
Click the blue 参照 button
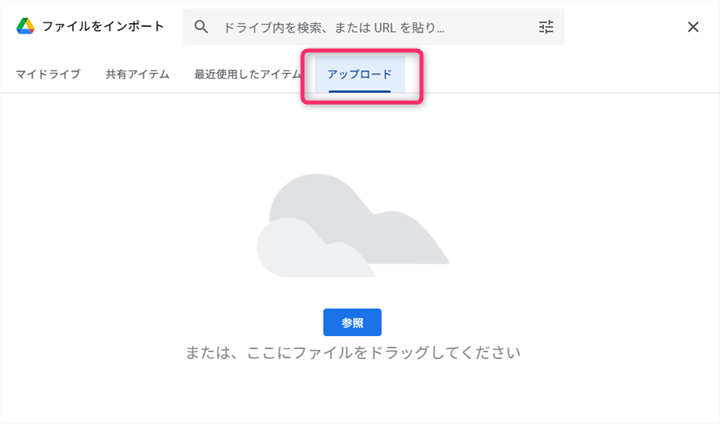tap(352, 322)
